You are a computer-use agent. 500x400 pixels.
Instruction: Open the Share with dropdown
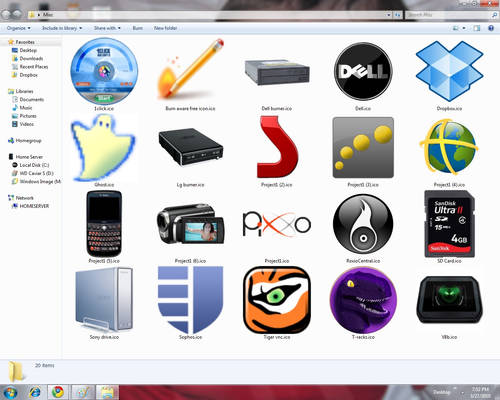coord(107,28)
